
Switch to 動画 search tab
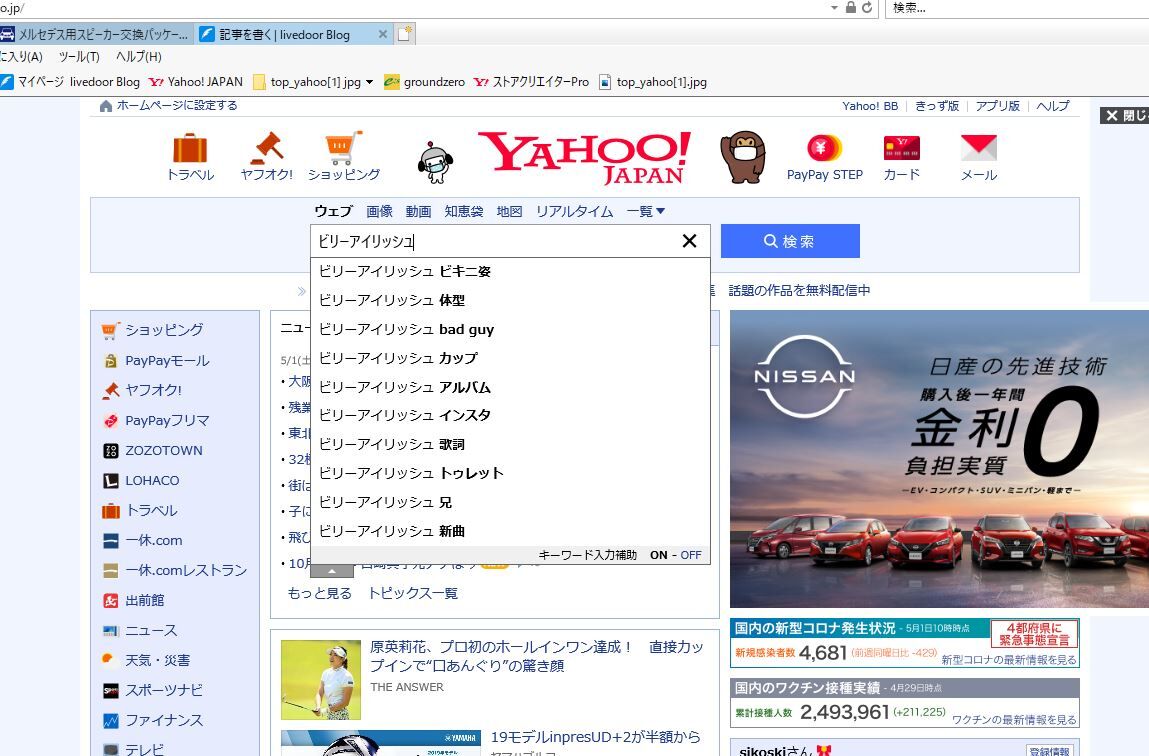tap(418, 211)
